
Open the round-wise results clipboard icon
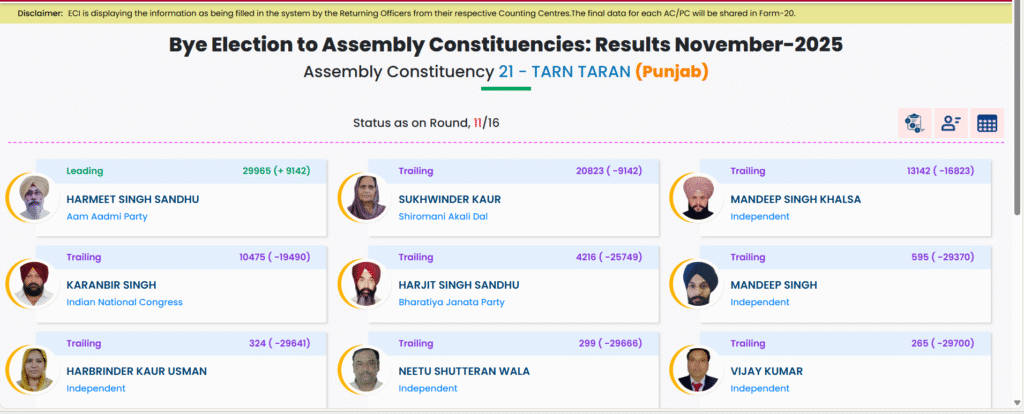pyautogui.click(x=914, y=124)
